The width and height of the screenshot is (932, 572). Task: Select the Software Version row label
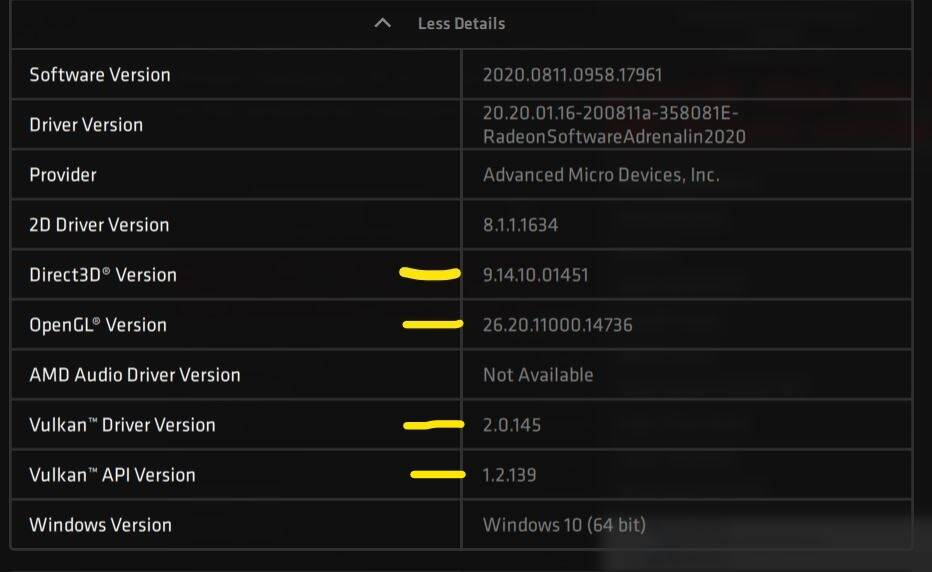(x=100, y=75)
